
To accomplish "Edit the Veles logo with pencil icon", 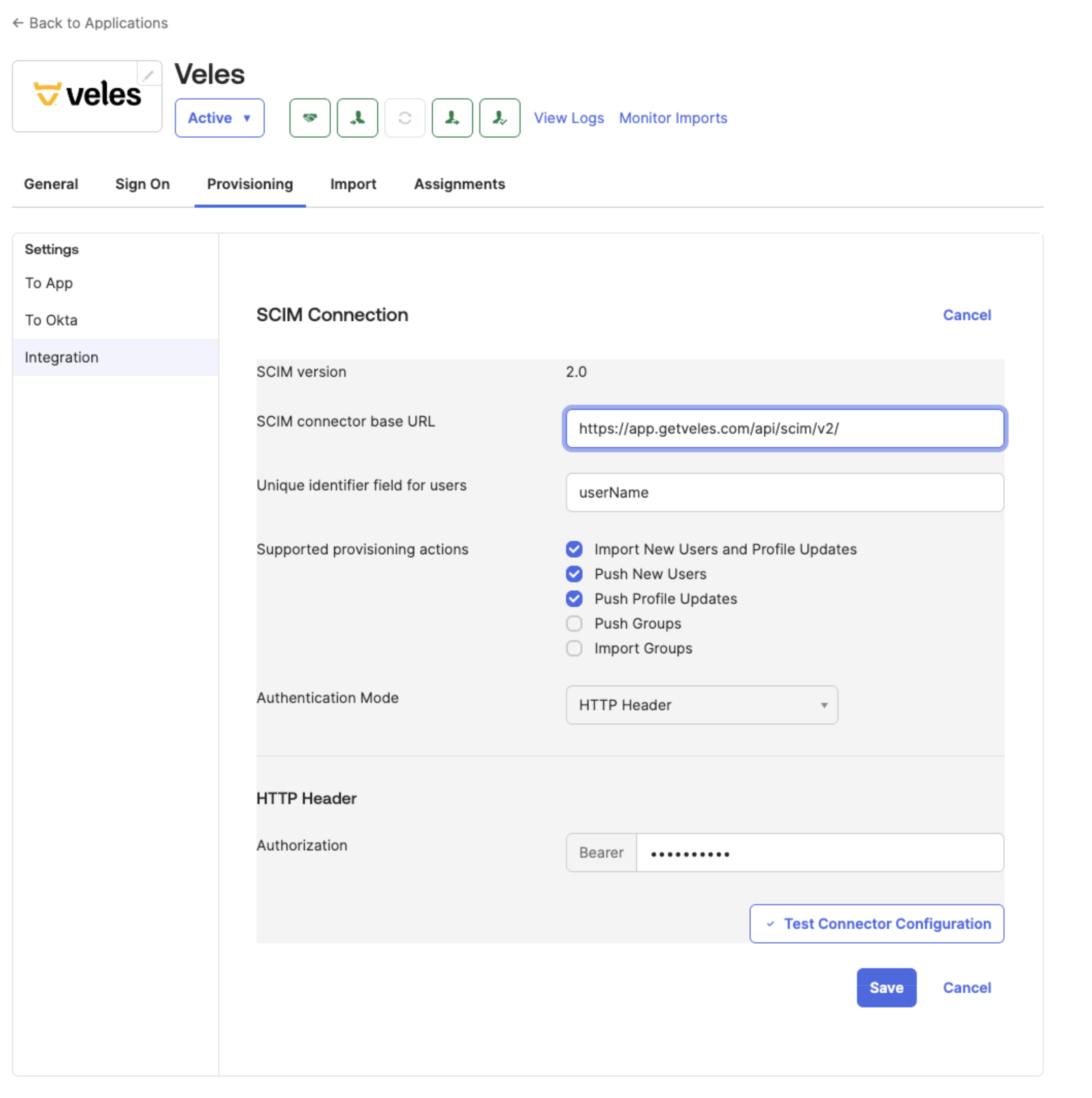I will [149, 74].
